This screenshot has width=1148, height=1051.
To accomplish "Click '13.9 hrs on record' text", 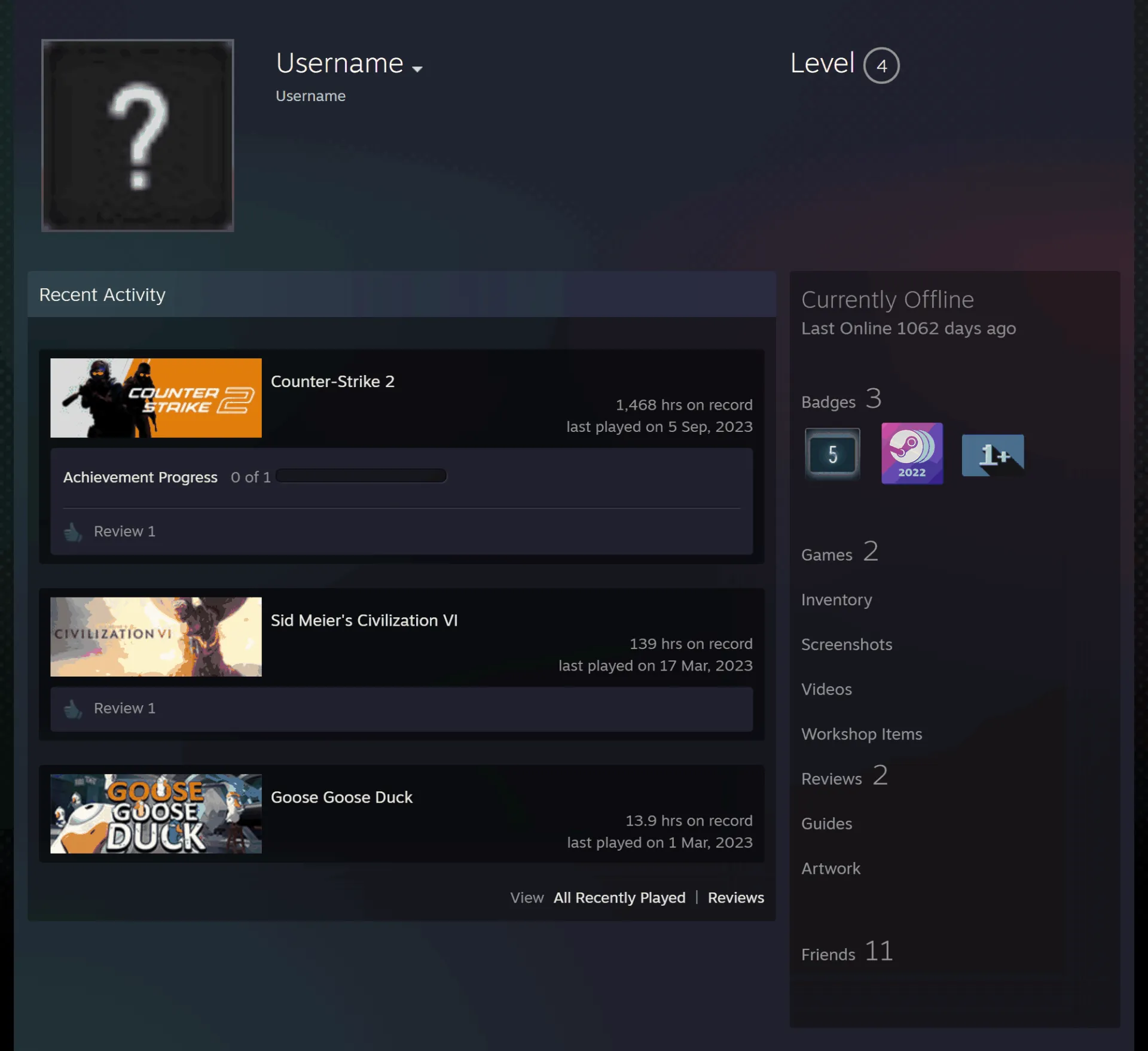I will pyautogui.click(x=689, y=821).
